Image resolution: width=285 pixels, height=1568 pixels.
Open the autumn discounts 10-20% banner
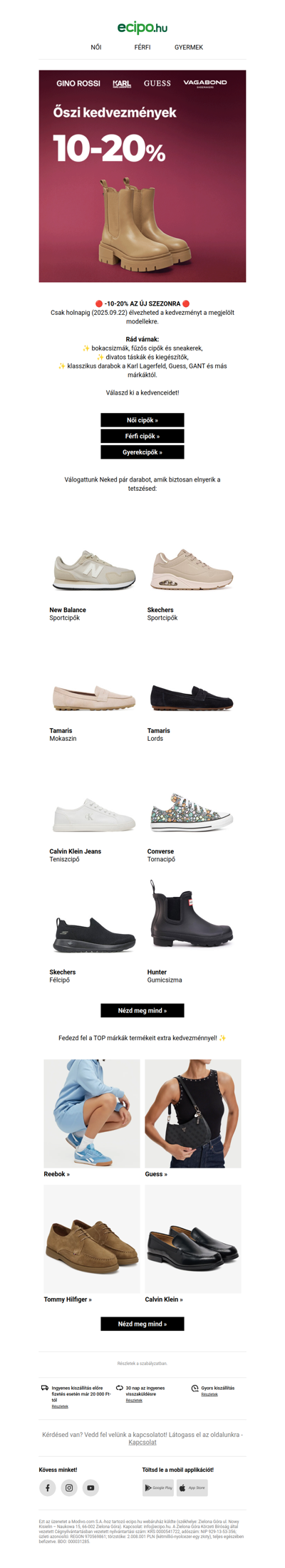click(142, 176)
